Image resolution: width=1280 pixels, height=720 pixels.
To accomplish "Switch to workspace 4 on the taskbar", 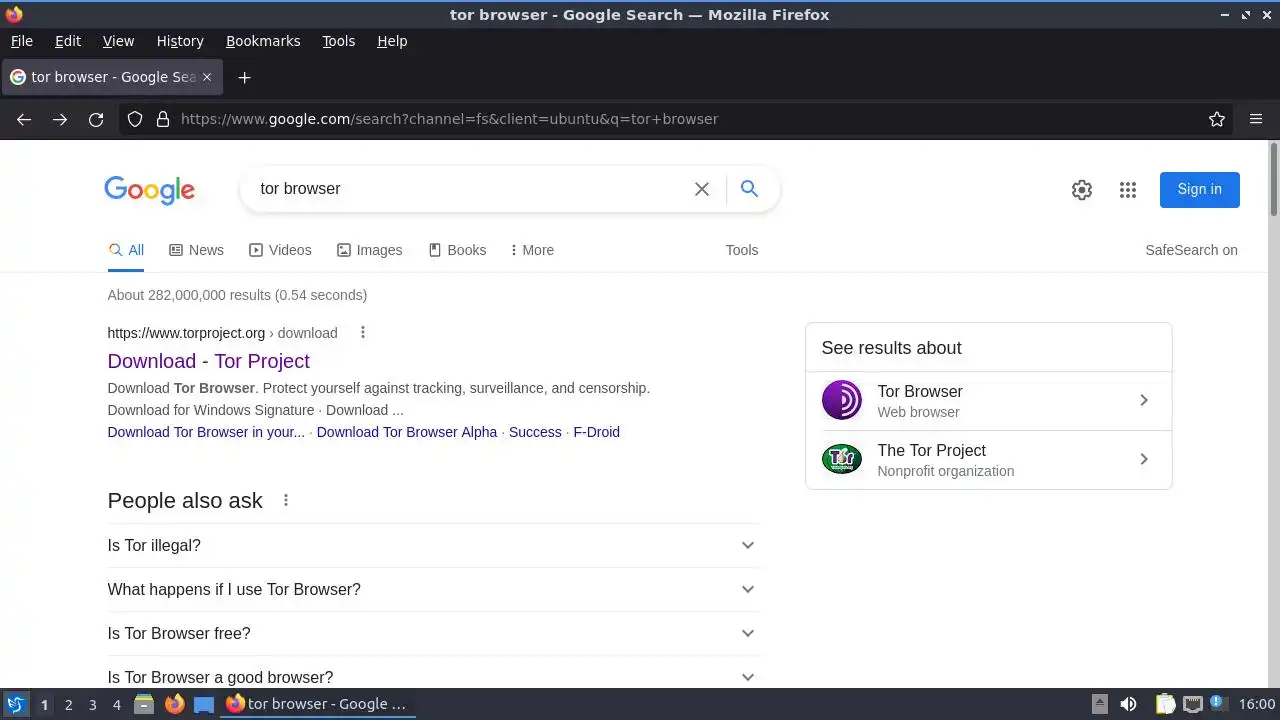I will pos(116,704).
